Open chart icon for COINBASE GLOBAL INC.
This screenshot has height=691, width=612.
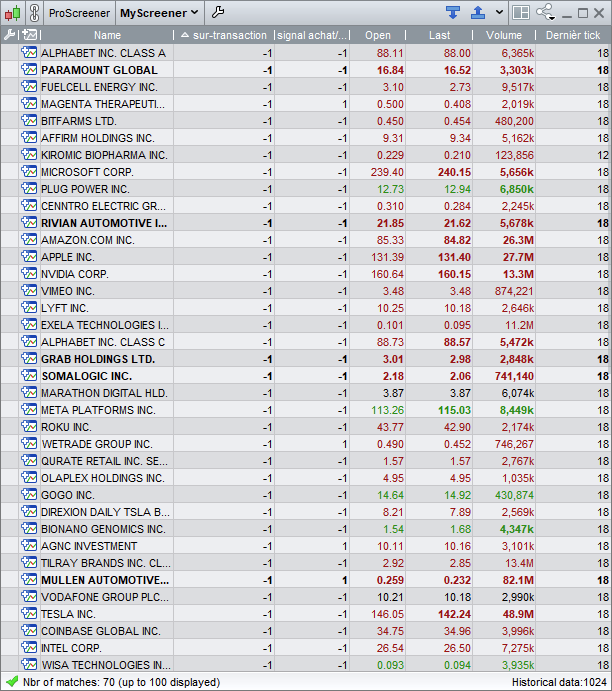pos(29,631)
